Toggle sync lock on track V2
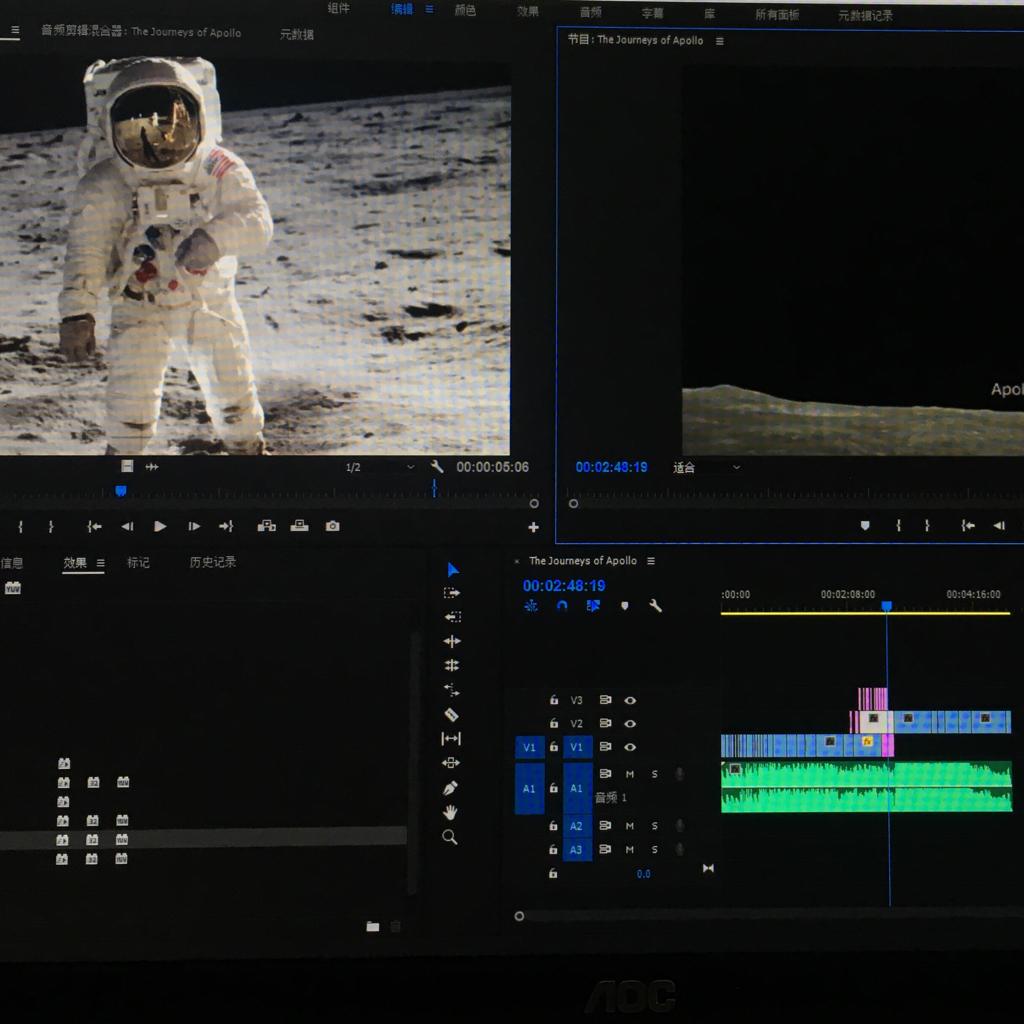 (605, 724)
